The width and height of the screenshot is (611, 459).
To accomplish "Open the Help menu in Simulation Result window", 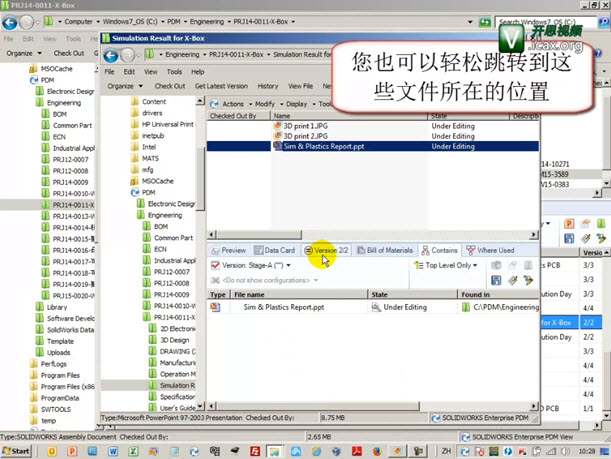I will pyautogui.click(x=198, y=72).
